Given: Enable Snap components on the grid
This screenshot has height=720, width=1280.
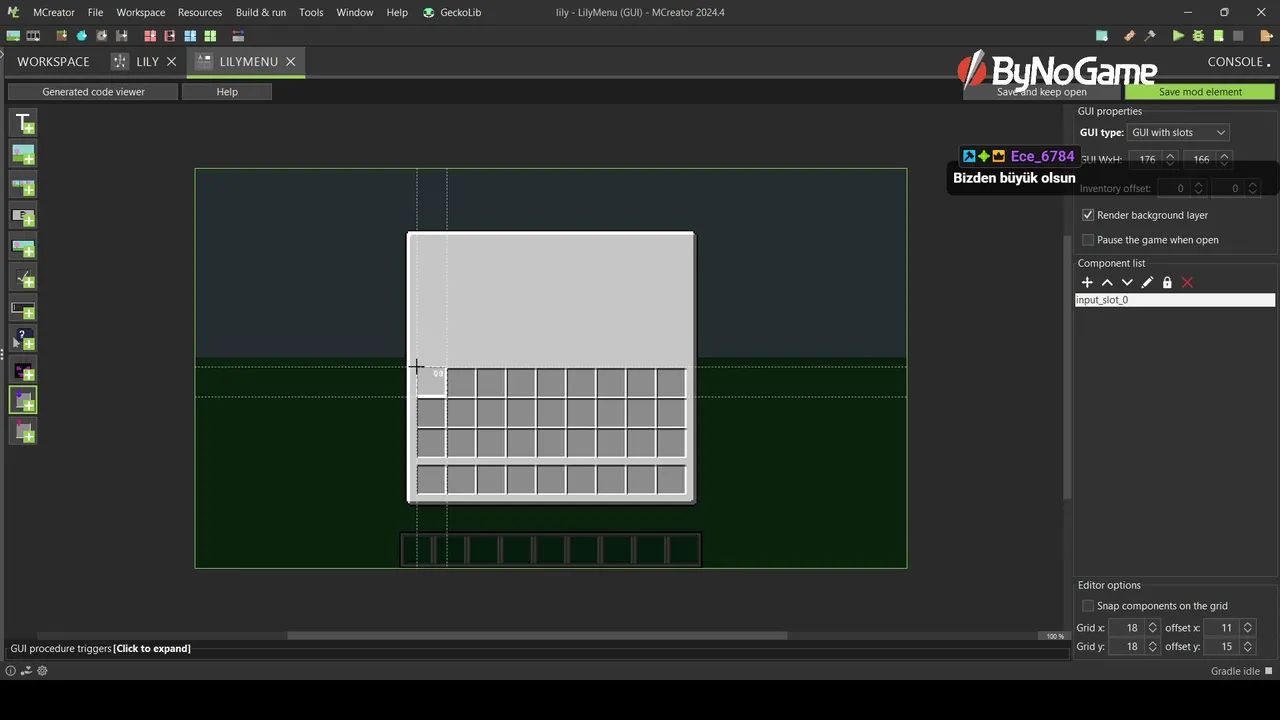Looking at the screenshot, I should pos(1088,606).
